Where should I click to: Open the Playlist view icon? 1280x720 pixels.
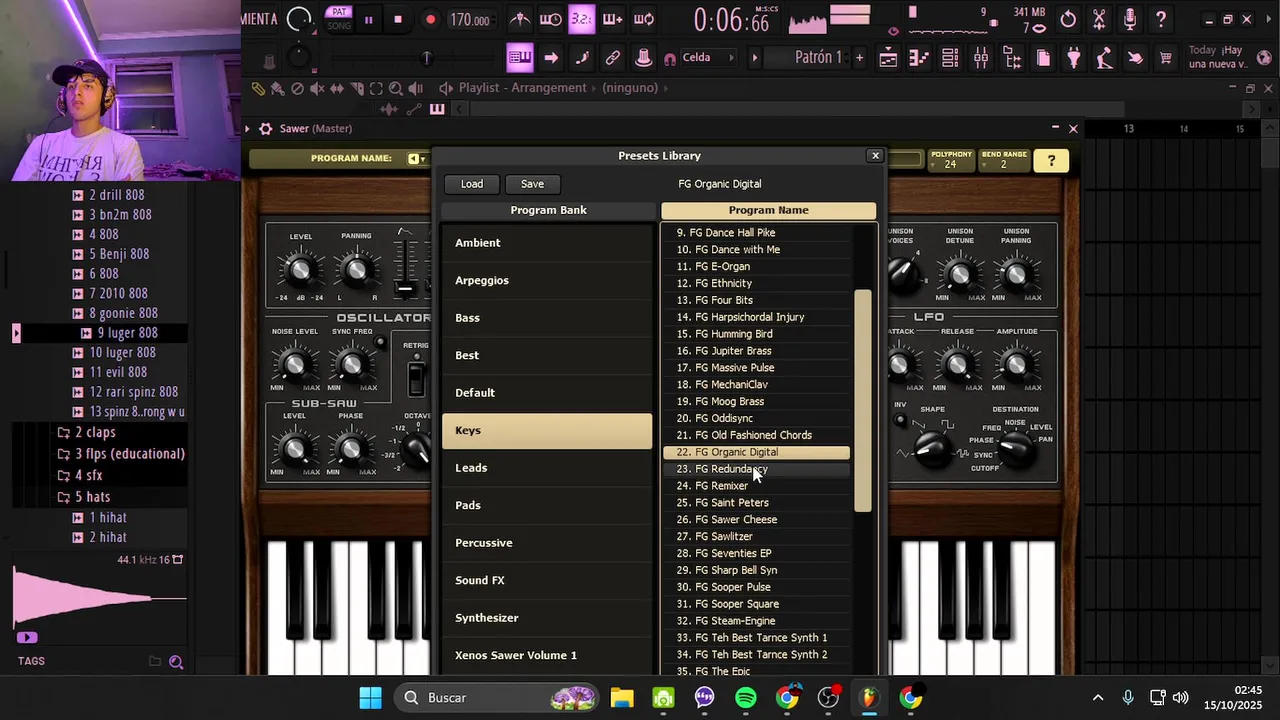[888, 58]
